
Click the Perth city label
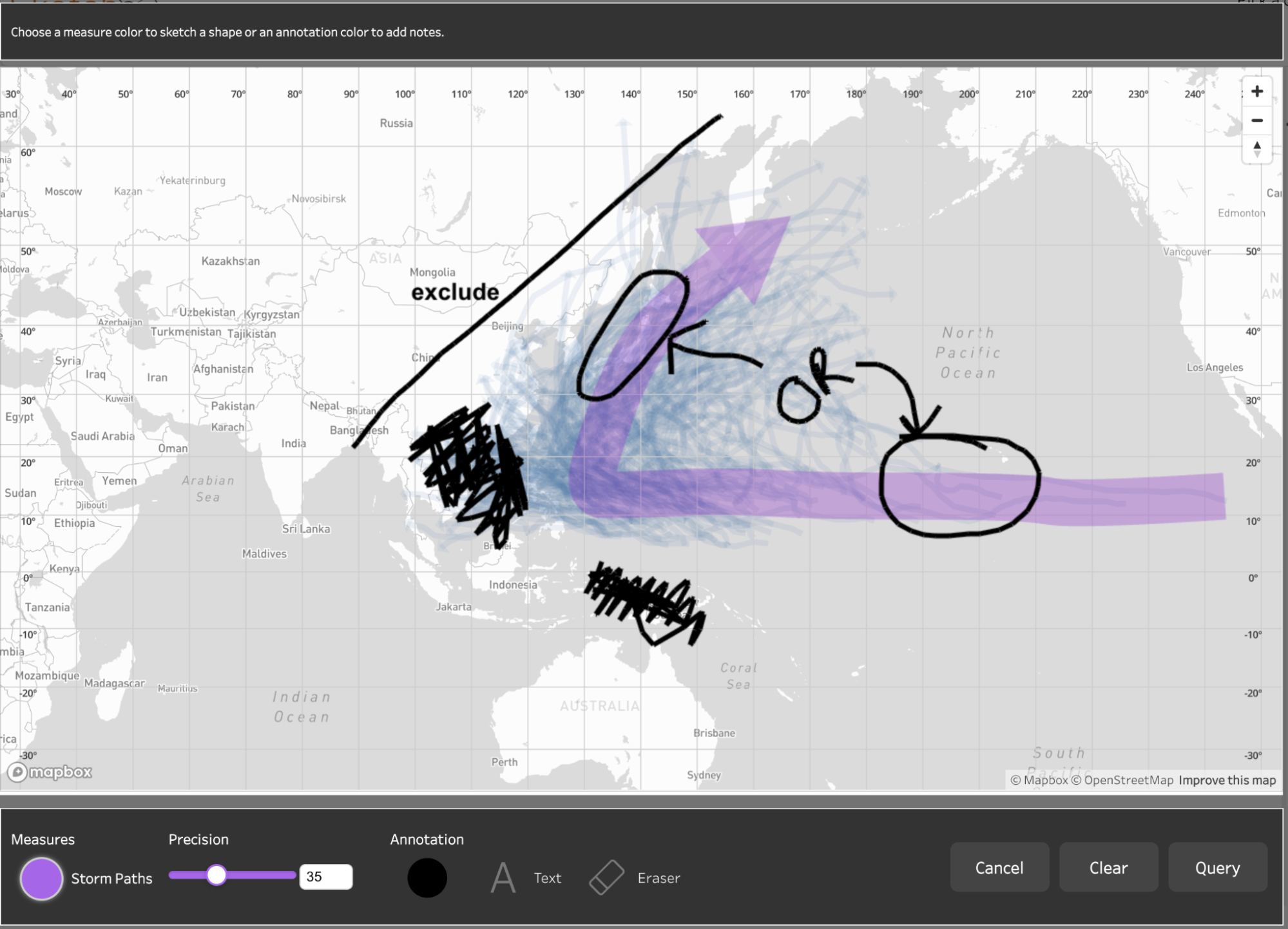[505, 762]
